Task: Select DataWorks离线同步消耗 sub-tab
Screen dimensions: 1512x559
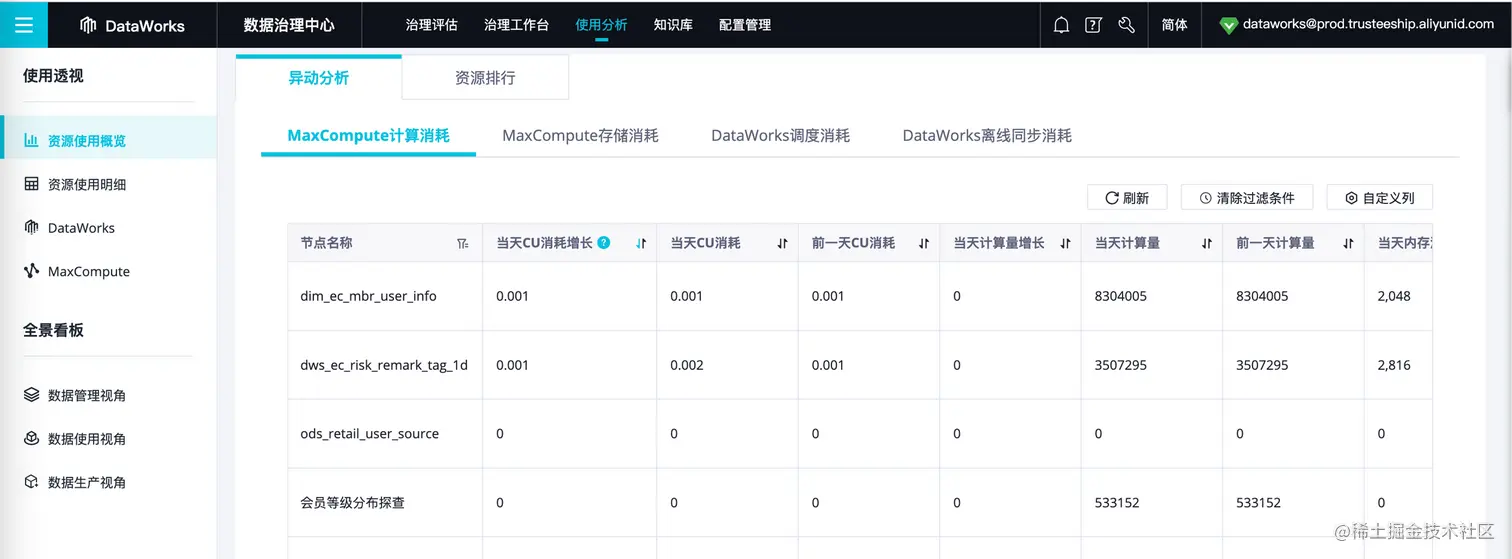Action: point(987,135)
